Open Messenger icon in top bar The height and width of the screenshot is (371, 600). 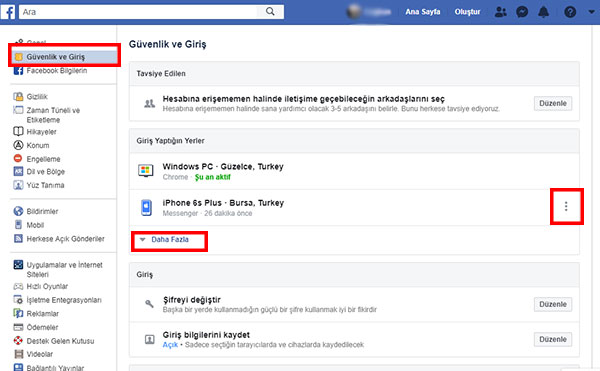click(522, 12)
